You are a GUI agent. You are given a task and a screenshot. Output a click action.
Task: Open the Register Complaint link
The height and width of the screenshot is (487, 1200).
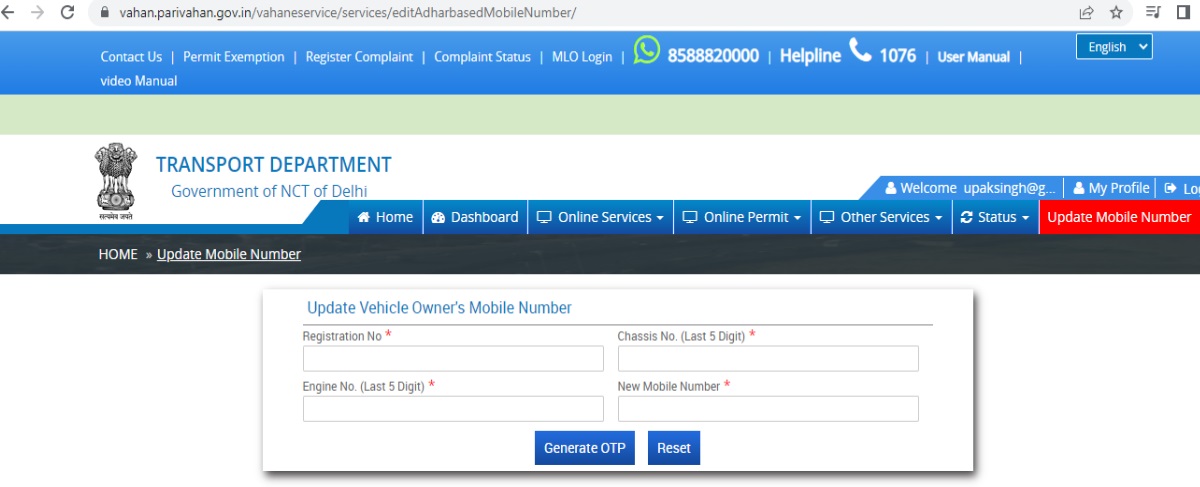pyautogui.click(x=359, y=57)
